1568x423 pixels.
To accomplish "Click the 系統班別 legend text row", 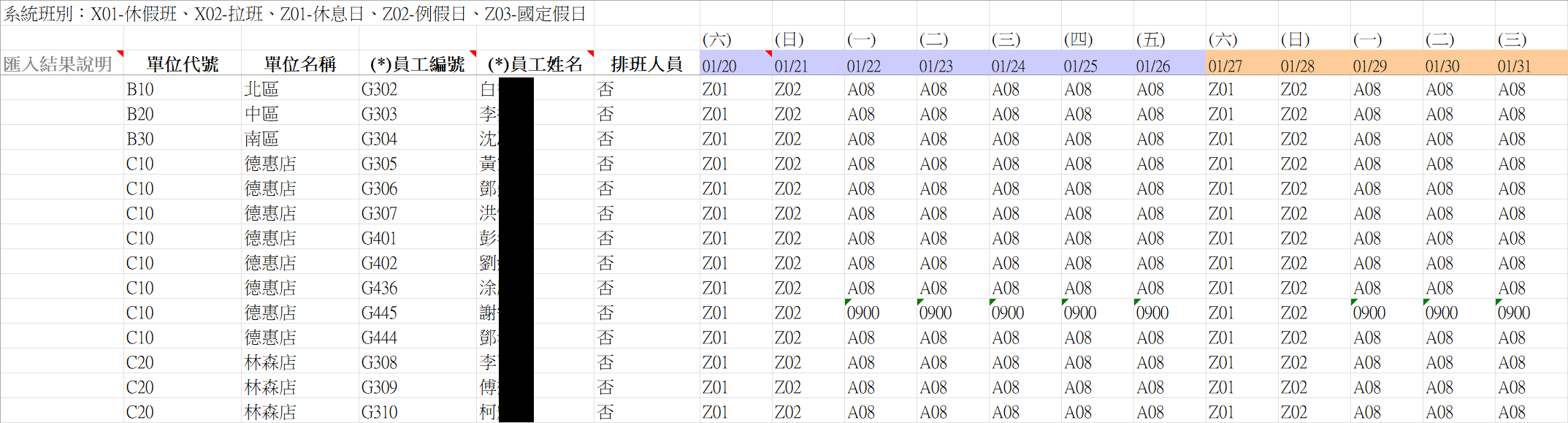I will pos(295,14).
